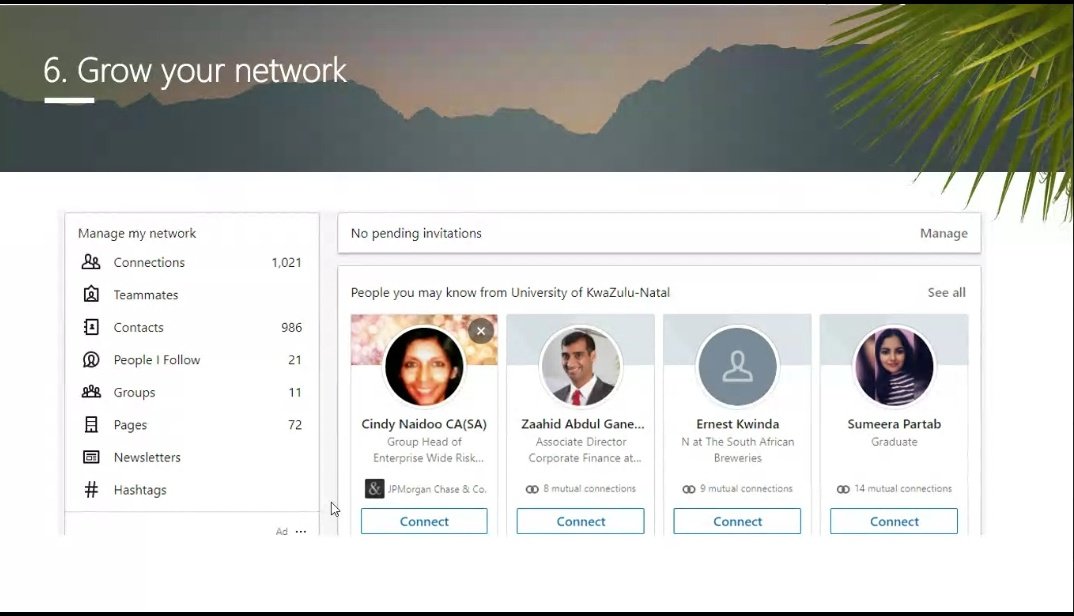Connect with Cindy Naidoo CA(SA)
1074x616 pixels.
[x=424, y=521]
